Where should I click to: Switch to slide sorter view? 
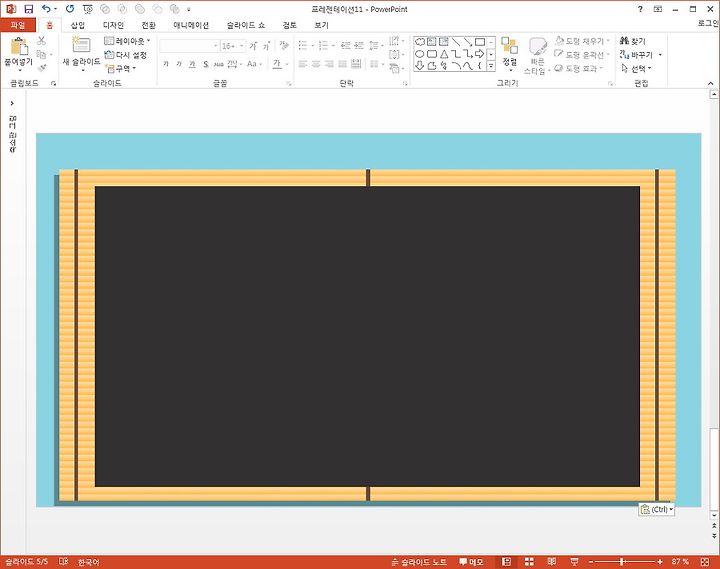click(x=529, y=562)
